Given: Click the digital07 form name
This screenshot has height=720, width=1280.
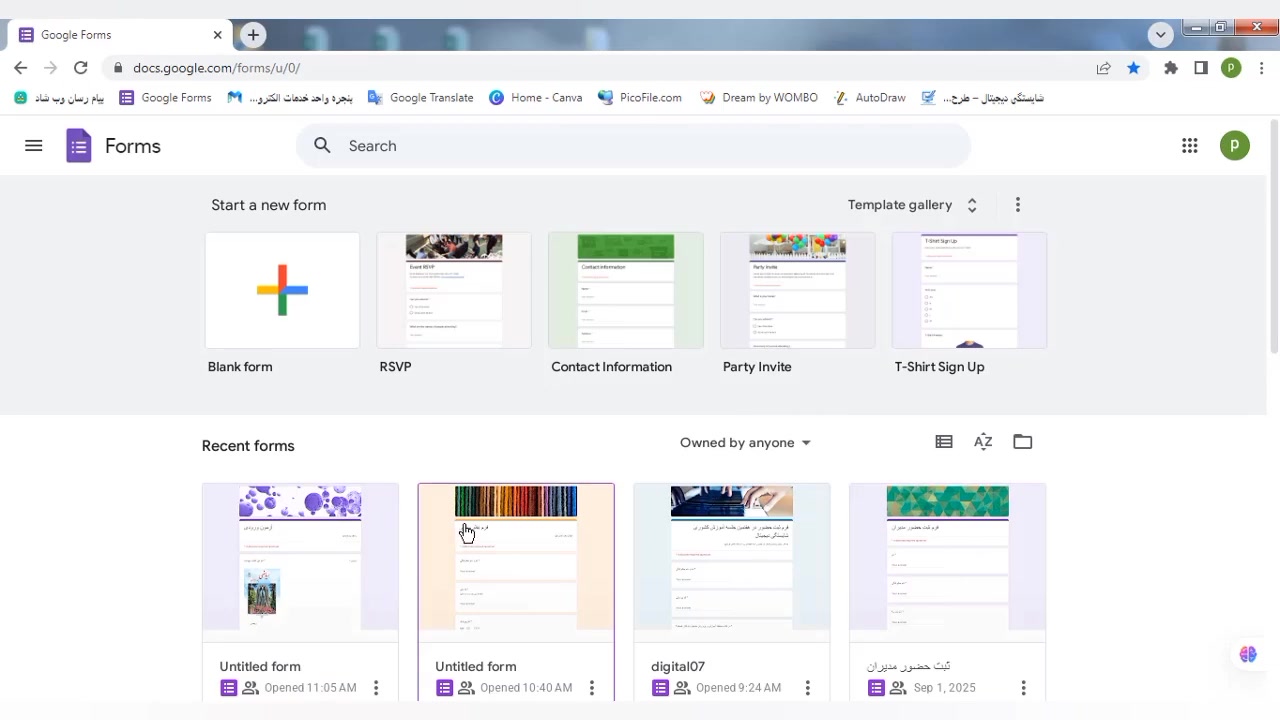Looking at the screenshot, I should pos(678,666).
